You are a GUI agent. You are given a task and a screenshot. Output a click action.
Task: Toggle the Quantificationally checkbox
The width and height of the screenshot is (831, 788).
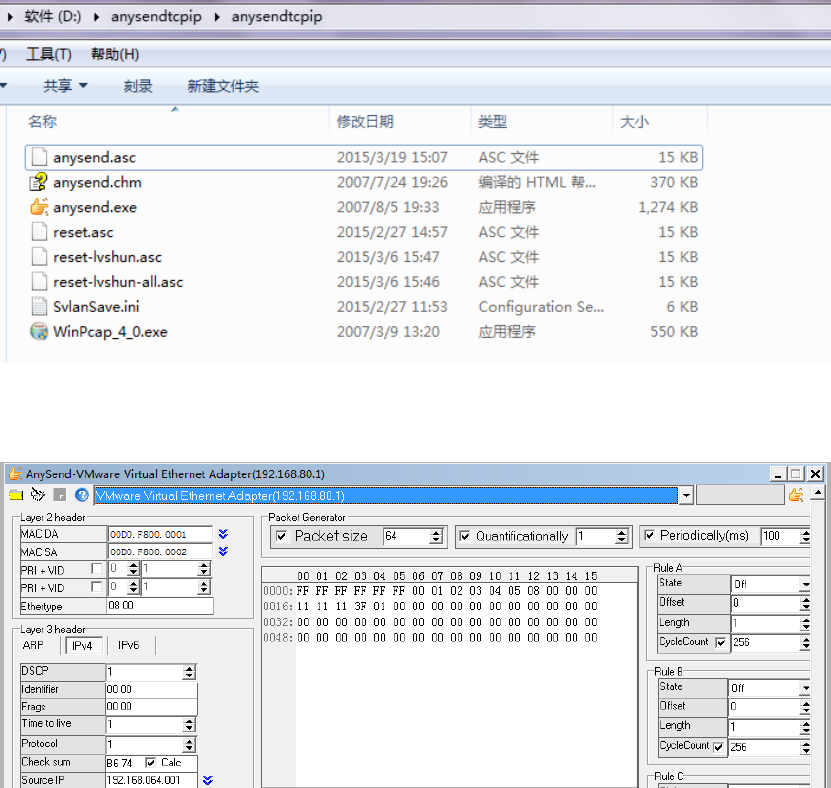click(464, 536)
